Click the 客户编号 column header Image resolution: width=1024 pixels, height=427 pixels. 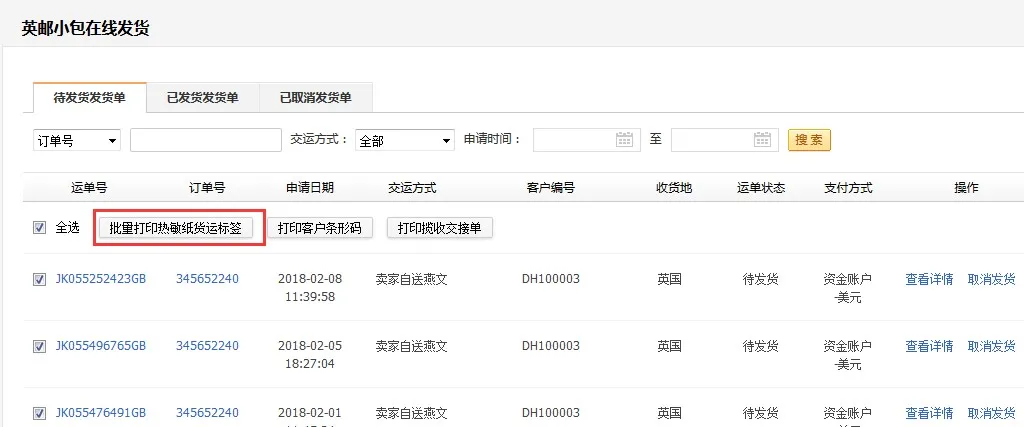pyautogui.click(x=551, y=188)
